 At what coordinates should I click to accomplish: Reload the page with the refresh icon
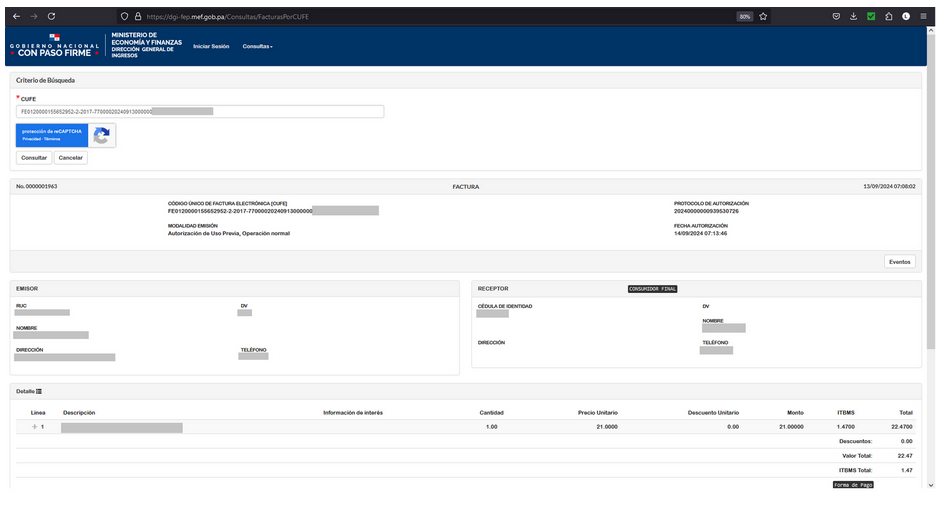tap(51, 16)
